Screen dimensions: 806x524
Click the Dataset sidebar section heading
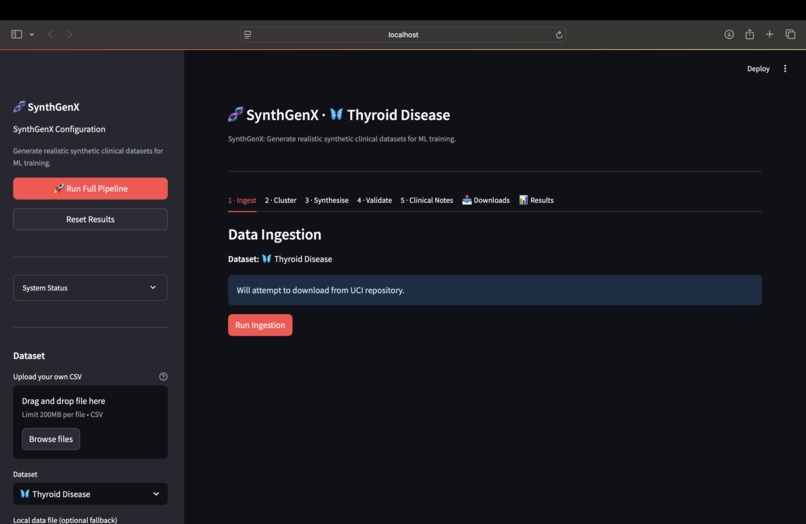(x=29, y=356)
